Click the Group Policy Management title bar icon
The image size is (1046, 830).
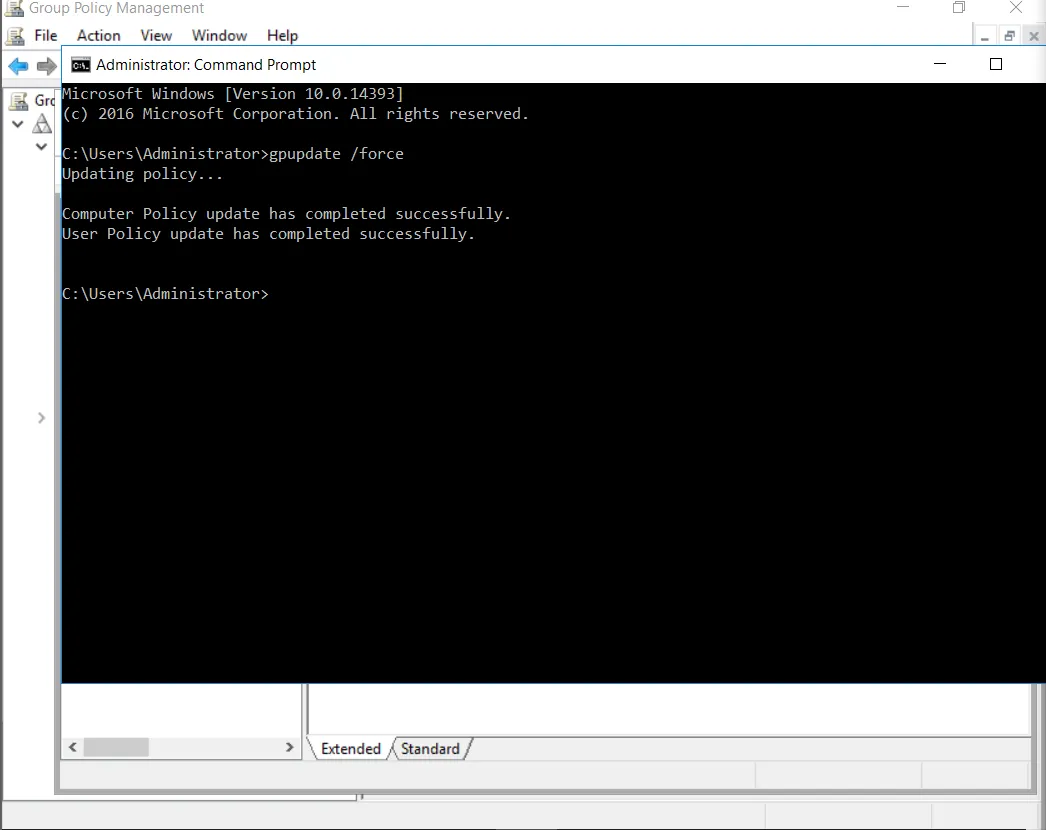coord(14,8)
